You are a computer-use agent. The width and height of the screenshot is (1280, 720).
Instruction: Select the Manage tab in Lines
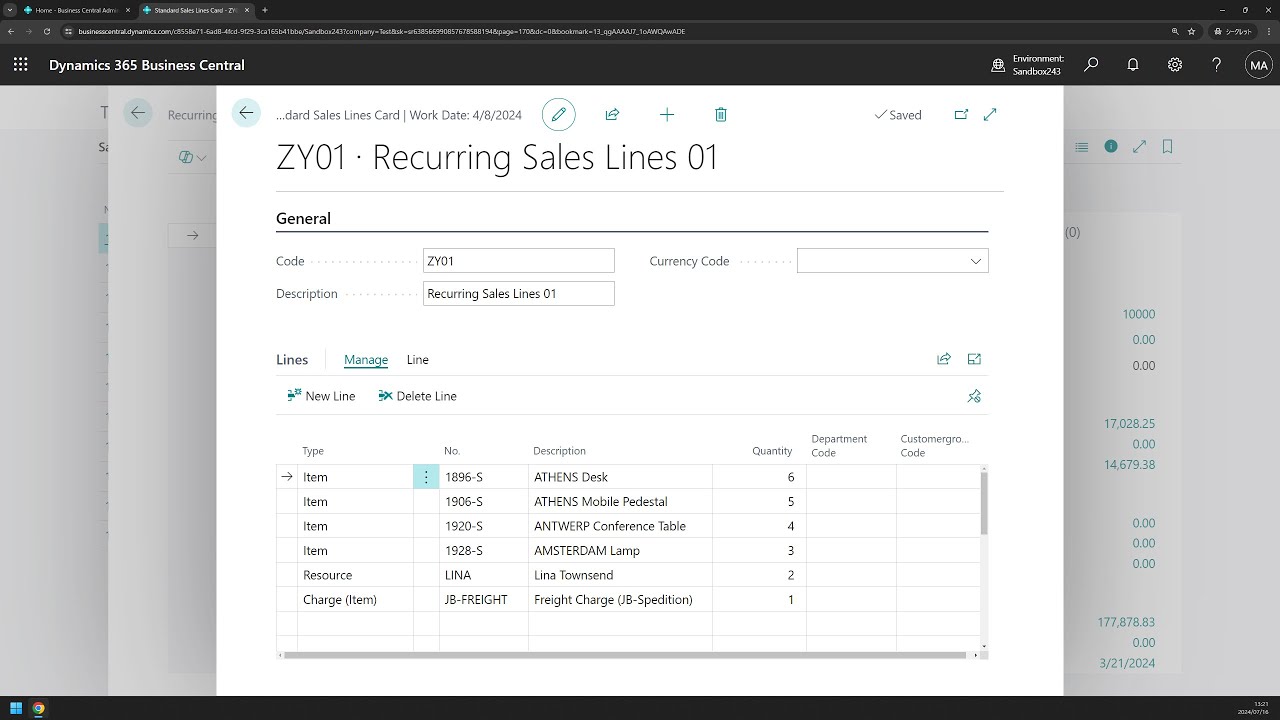(366, 360)
